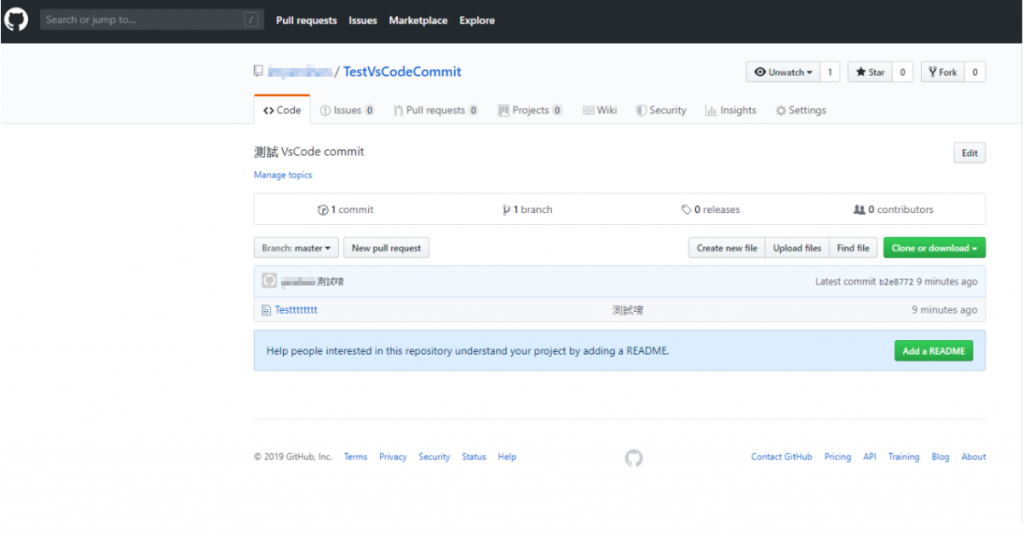Expand the Branch: master selector
The width and height of the screenshot is (1024, 536).
(296, 248)
